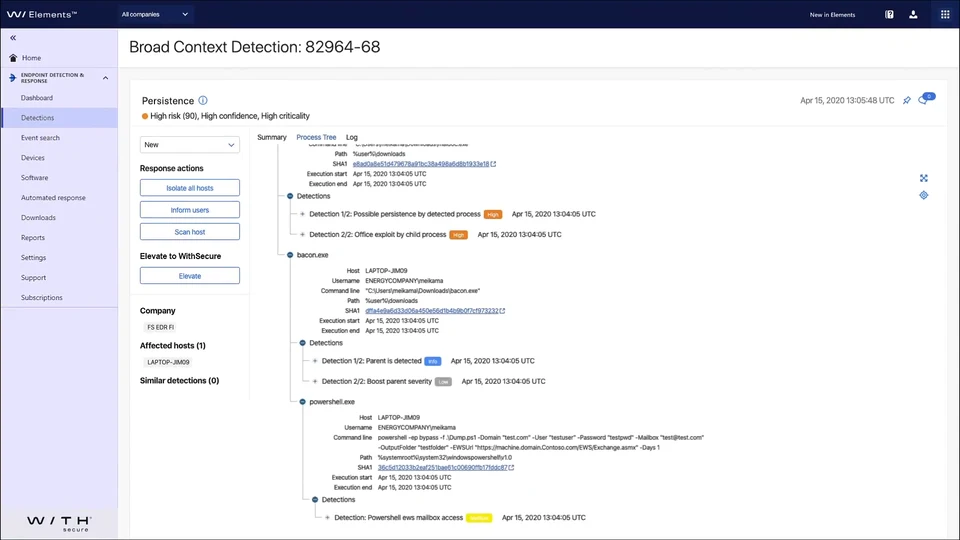
Task: Open external link icon beside bacon.exe SHA1
Action: click(502, 311)
